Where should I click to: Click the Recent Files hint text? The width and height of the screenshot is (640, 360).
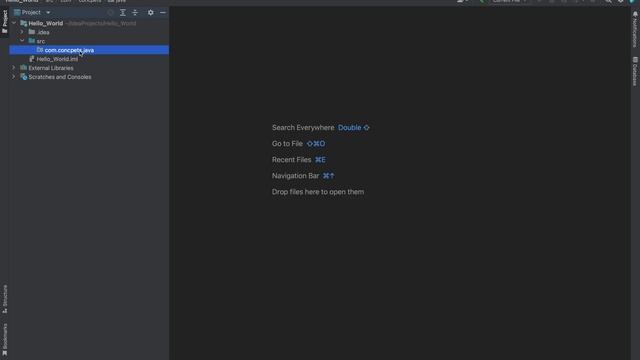point(291,160)
